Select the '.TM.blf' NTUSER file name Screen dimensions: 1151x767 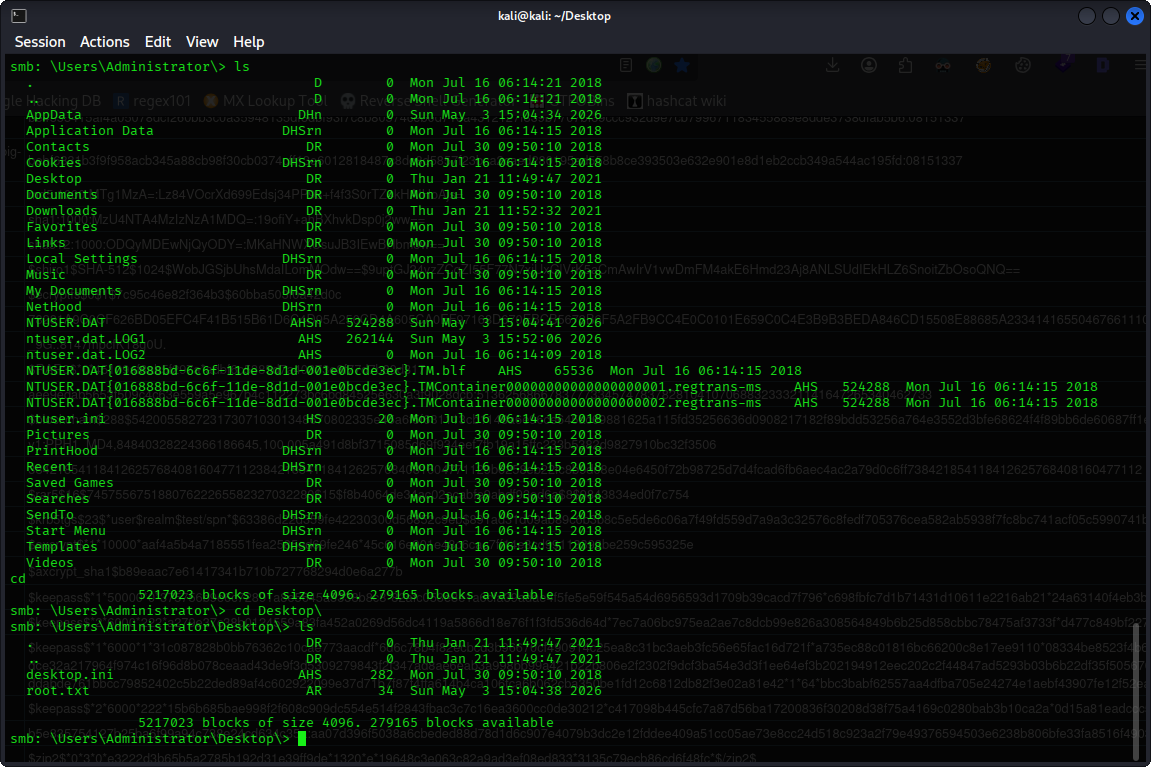pyautogui.click(x=246, y=371)
